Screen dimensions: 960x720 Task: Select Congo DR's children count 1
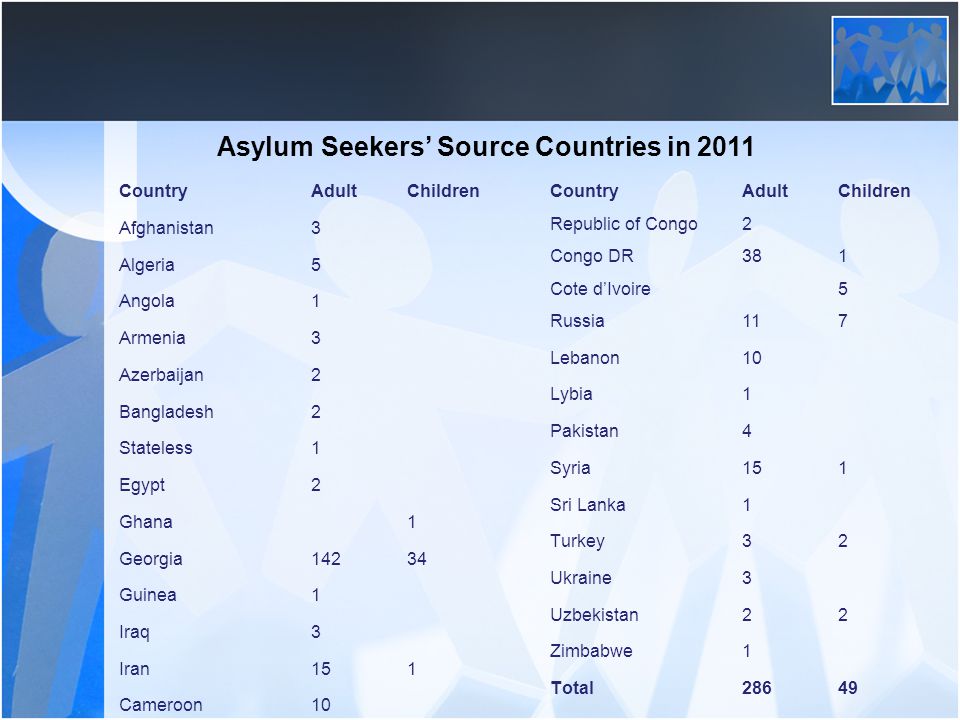[x=843, y=256]
